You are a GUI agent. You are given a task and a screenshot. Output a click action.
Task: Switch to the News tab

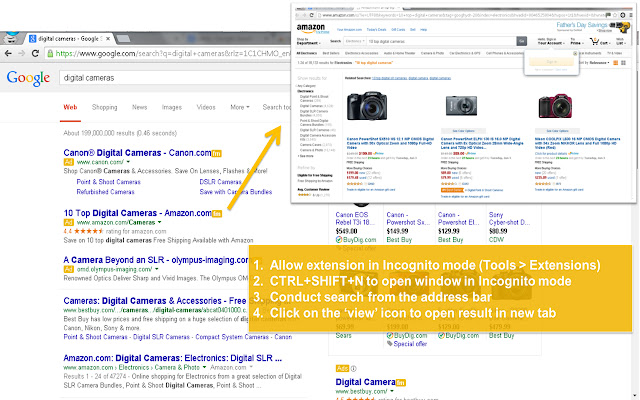(140, 107)
